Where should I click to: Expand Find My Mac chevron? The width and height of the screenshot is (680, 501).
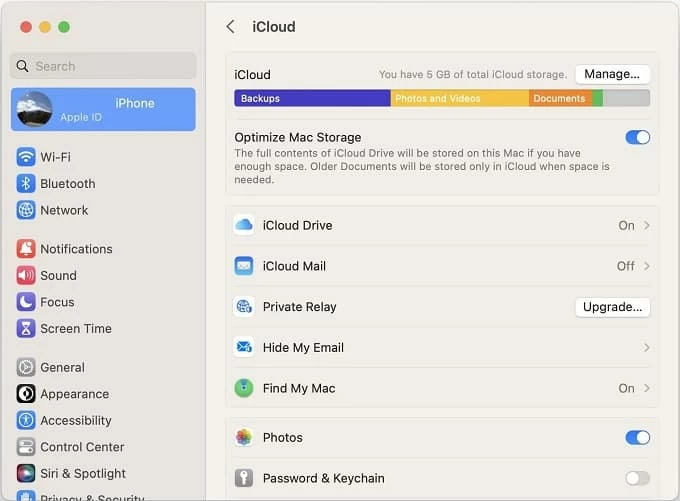click(647, 388)
